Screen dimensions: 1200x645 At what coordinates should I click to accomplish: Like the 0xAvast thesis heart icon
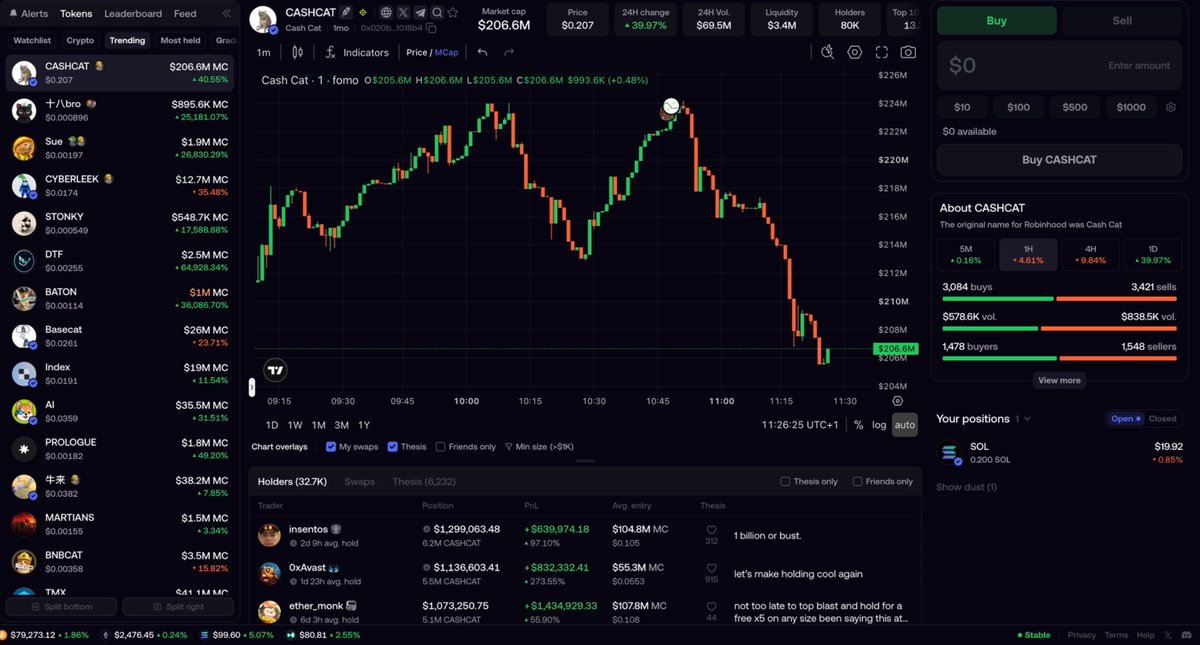click(x=712, y=568)
